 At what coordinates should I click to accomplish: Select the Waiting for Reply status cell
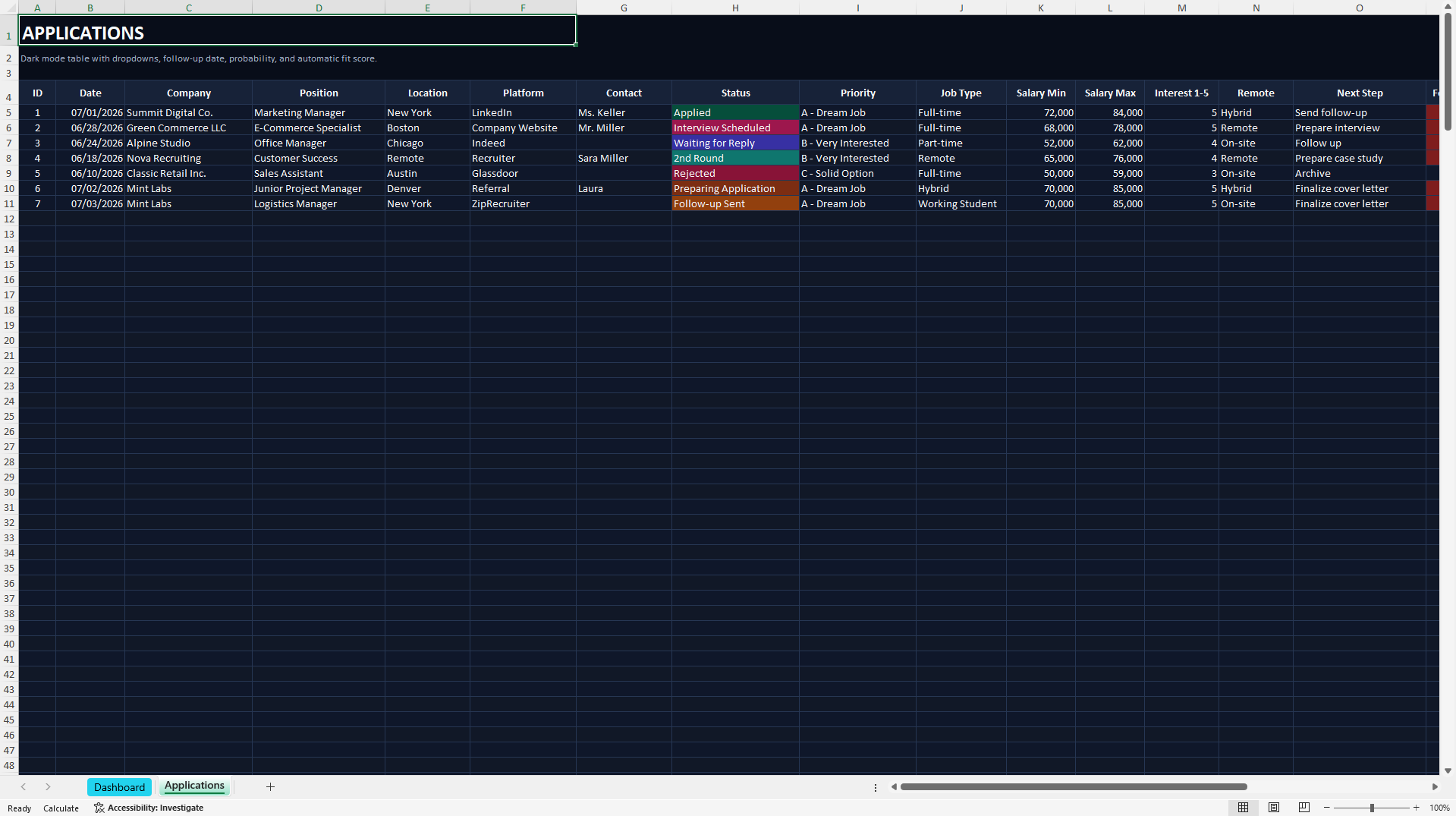[x=735, y=143]
